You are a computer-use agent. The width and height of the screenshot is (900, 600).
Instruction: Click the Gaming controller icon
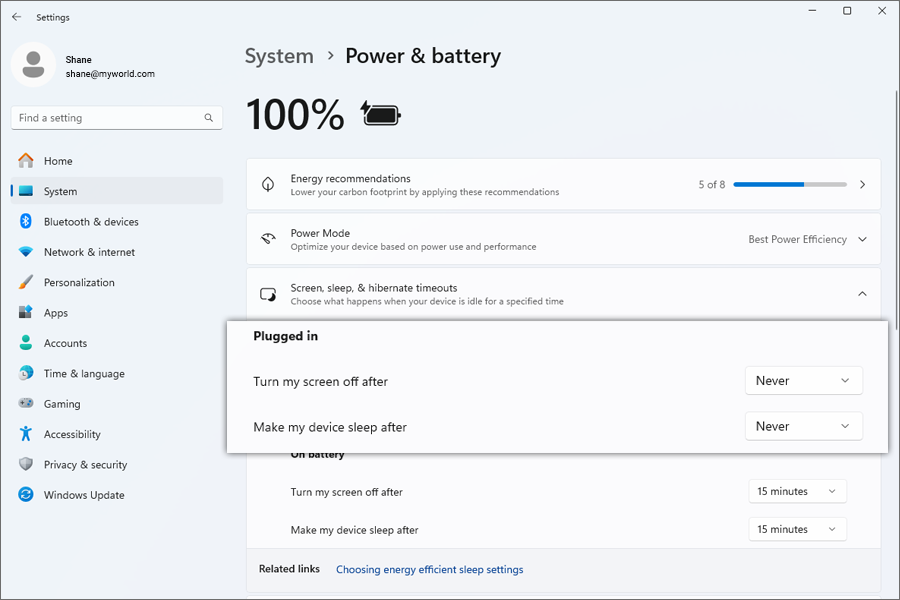coord(26,404)
